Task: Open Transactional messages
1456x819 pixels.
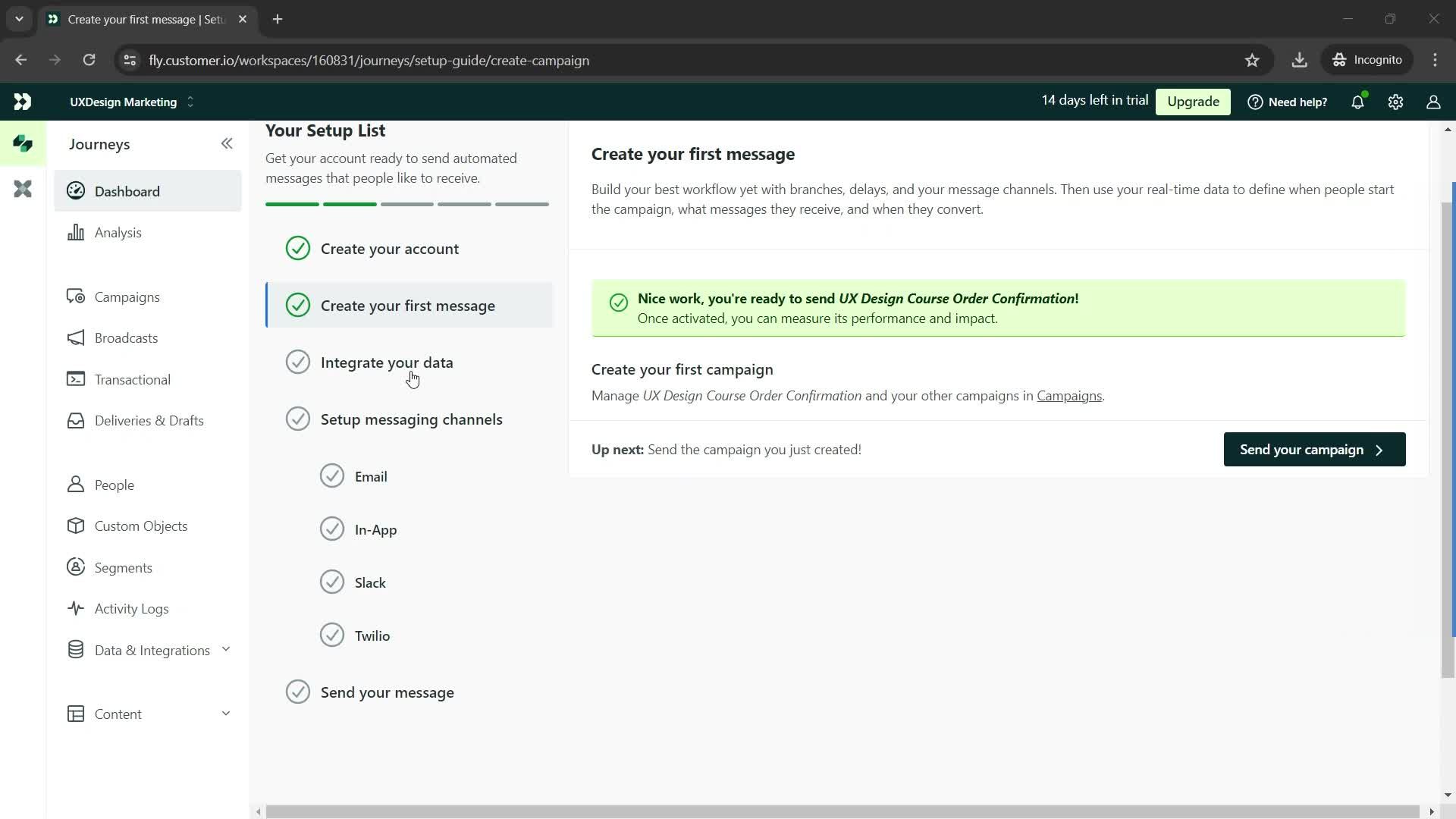Action: click(x=148, y=379)
